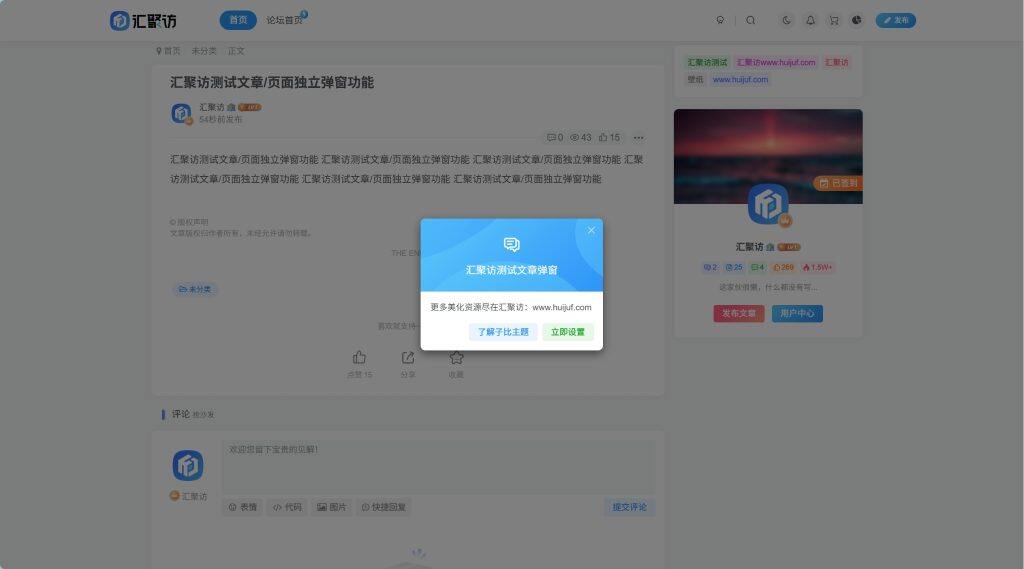Open the 论坛首页 navigation tab
1024x569 pixels.
(284, 20)
